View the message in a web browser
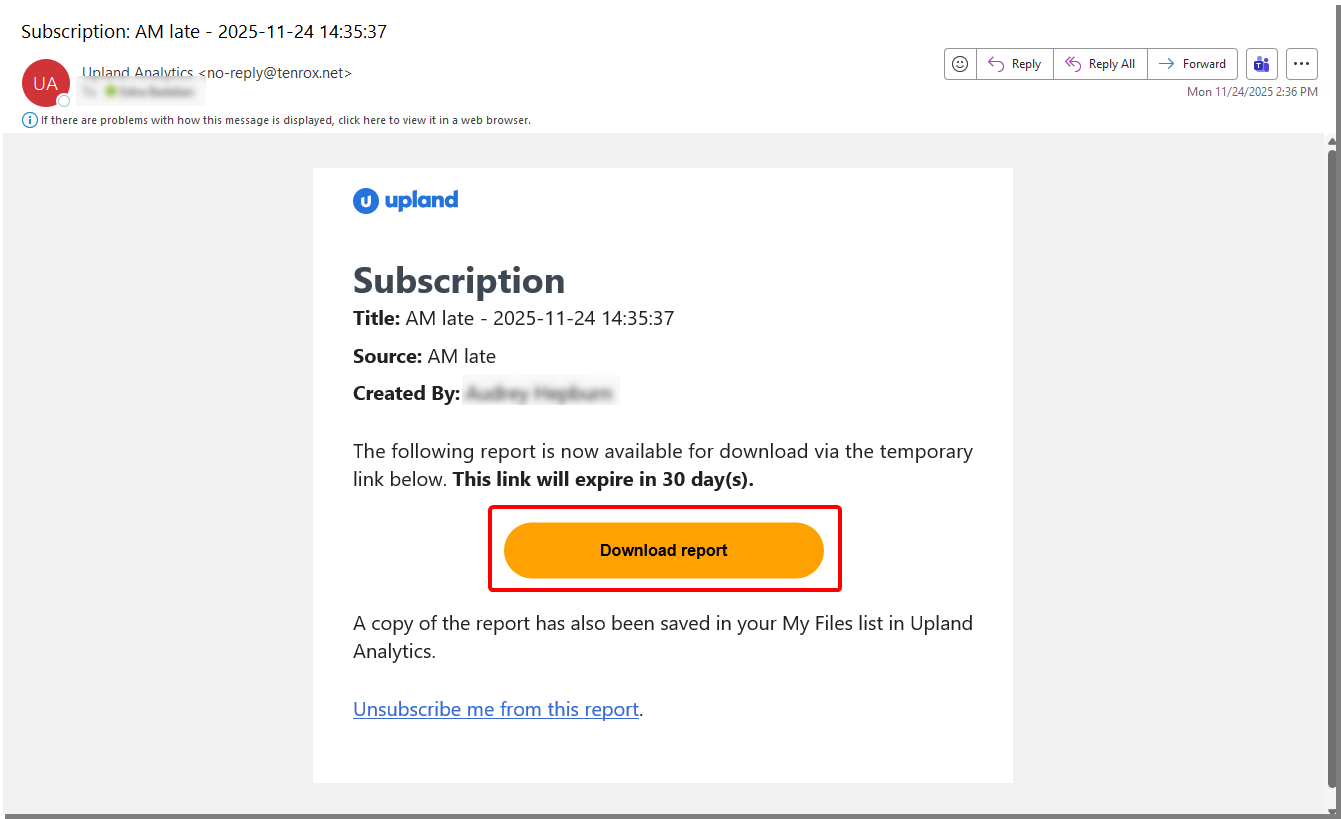This screenshot has width=1341, height=819. (285, 120)
